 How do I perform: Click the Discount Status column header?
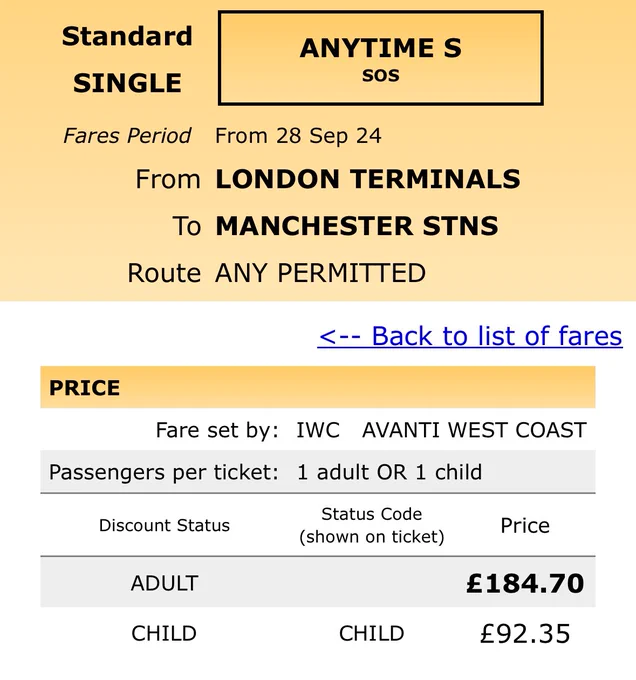pos(164,525)
